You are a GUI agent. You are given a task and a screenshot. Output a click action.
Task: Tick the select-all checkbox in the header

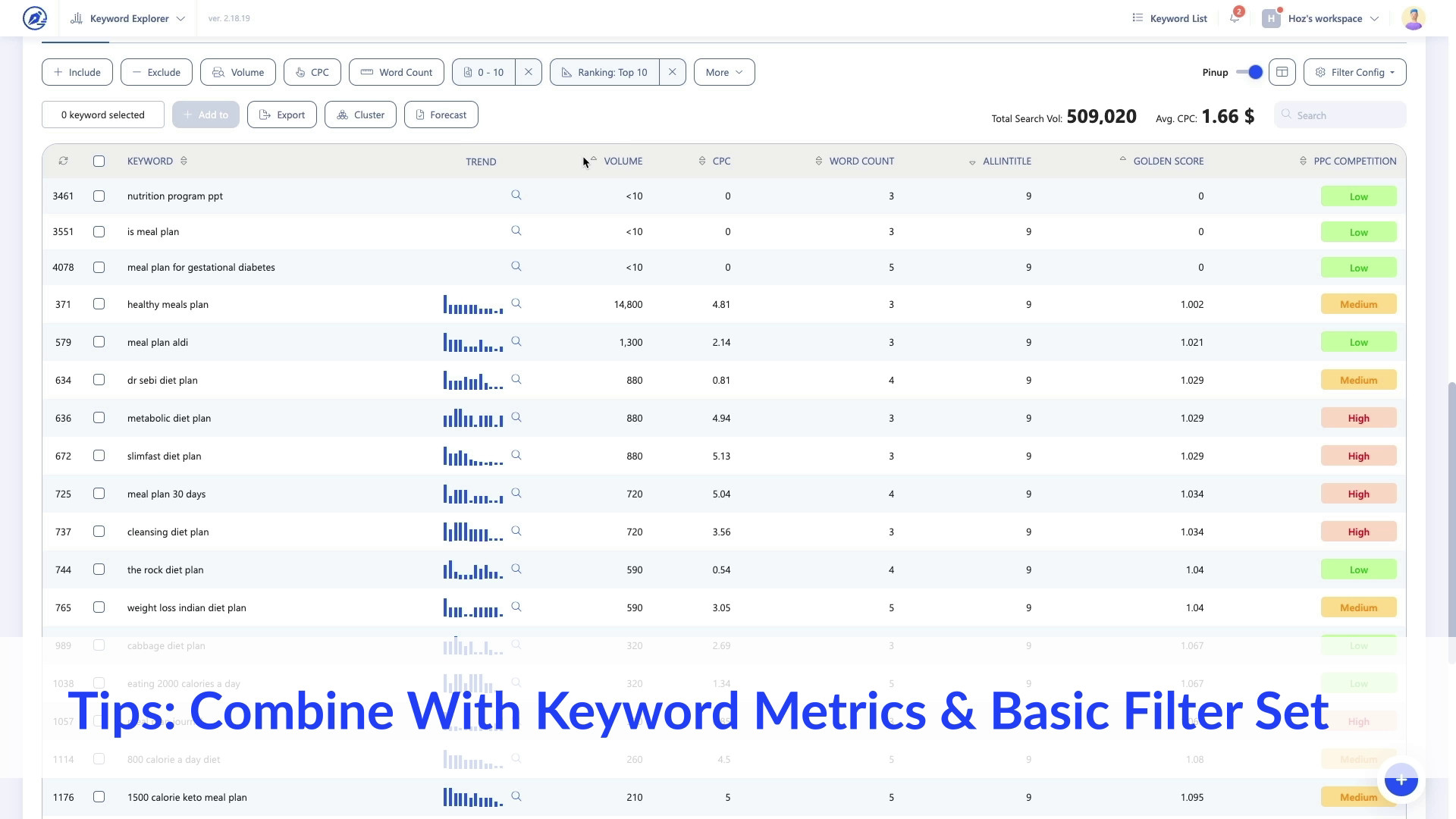(x=99, y=161)
